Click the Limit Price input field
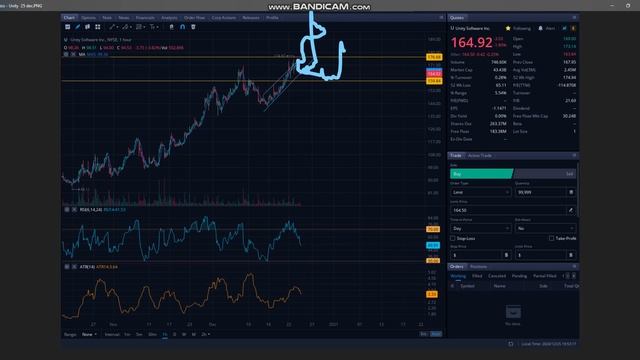 508,210
